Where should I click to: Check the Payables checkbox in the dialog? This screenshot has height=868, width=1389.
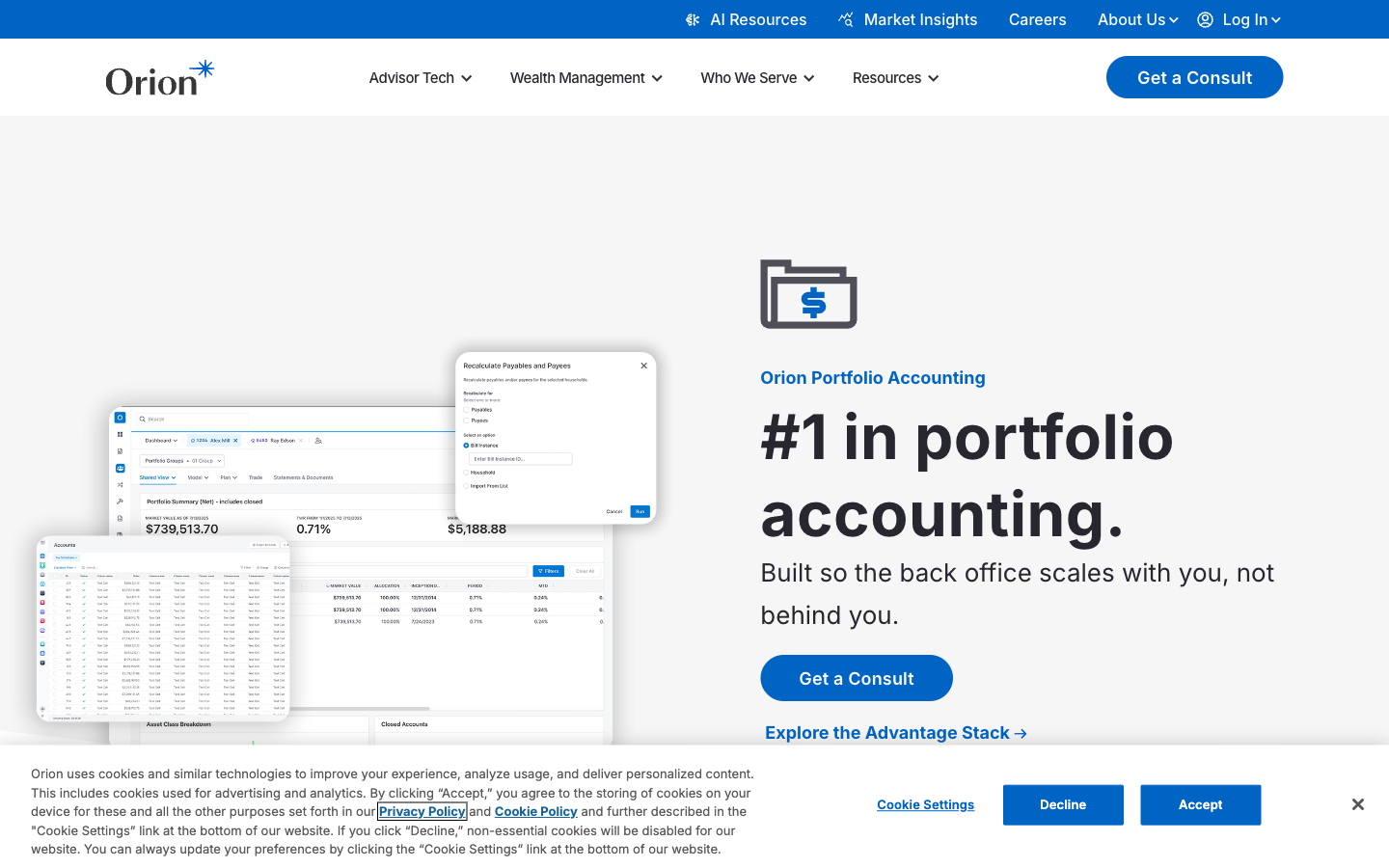tap(466, 410)
